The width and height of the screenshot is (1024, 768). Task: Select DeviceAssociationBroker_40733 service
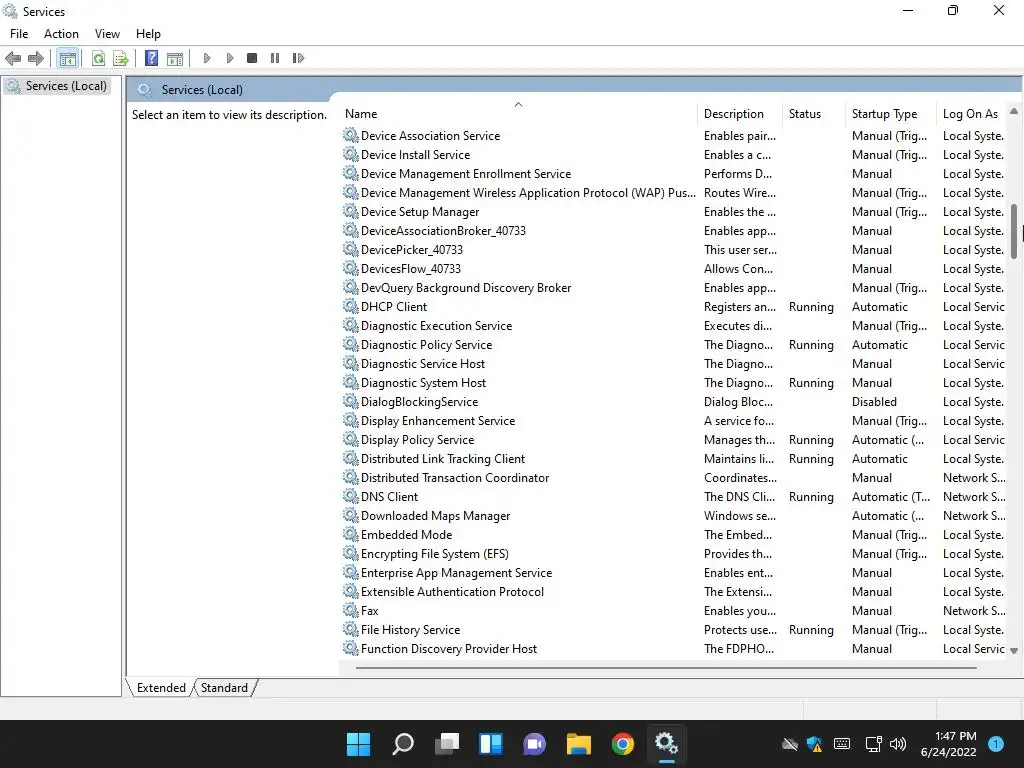pyautogui.click(x=674, y=231)
